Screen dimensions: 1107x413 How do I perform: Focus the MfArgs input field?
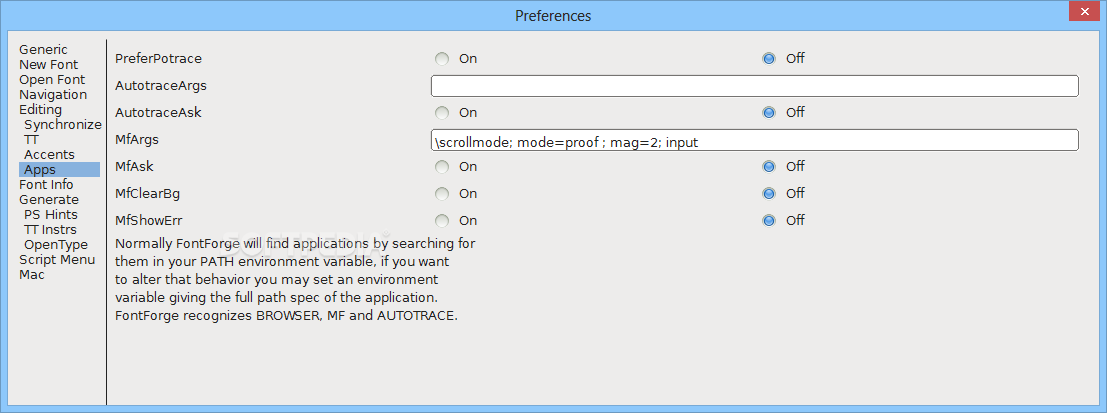(x=755, y=140)
